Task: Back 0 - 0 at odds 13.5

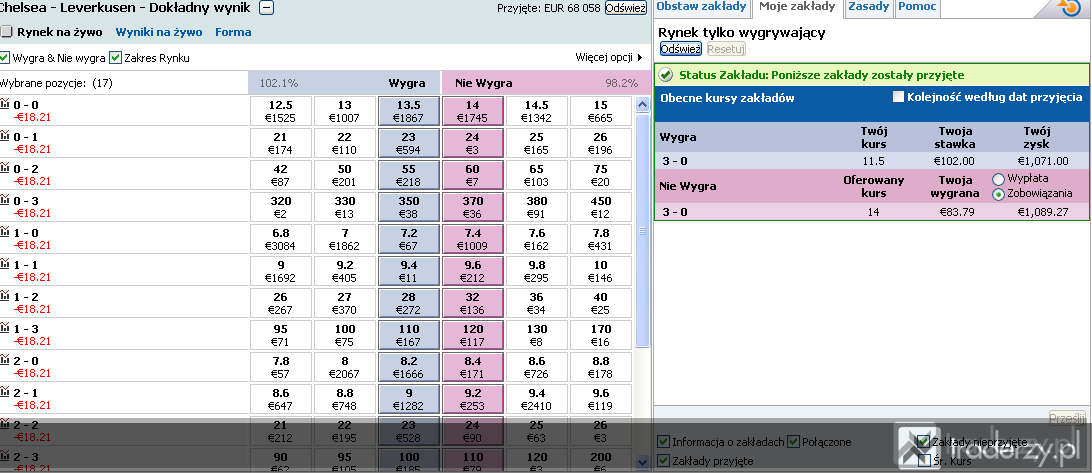Action: click(409, 111)
